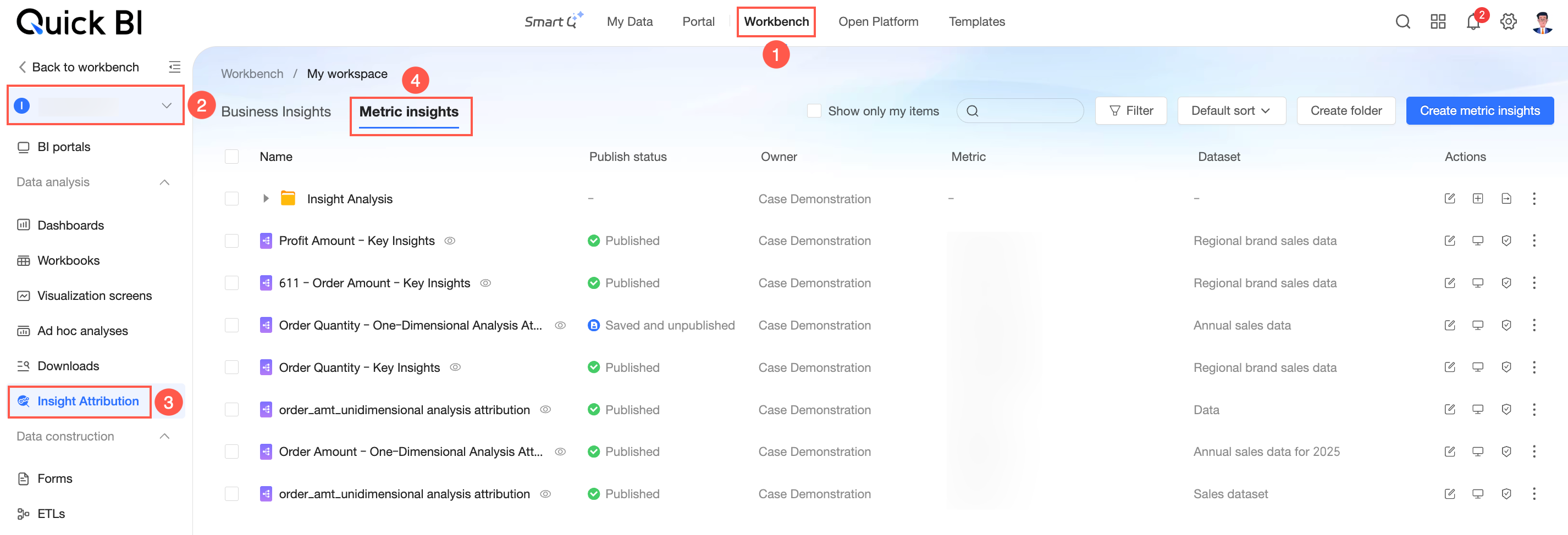Open user avatar profile
1568x535 pixels.
pos(1543,23)
